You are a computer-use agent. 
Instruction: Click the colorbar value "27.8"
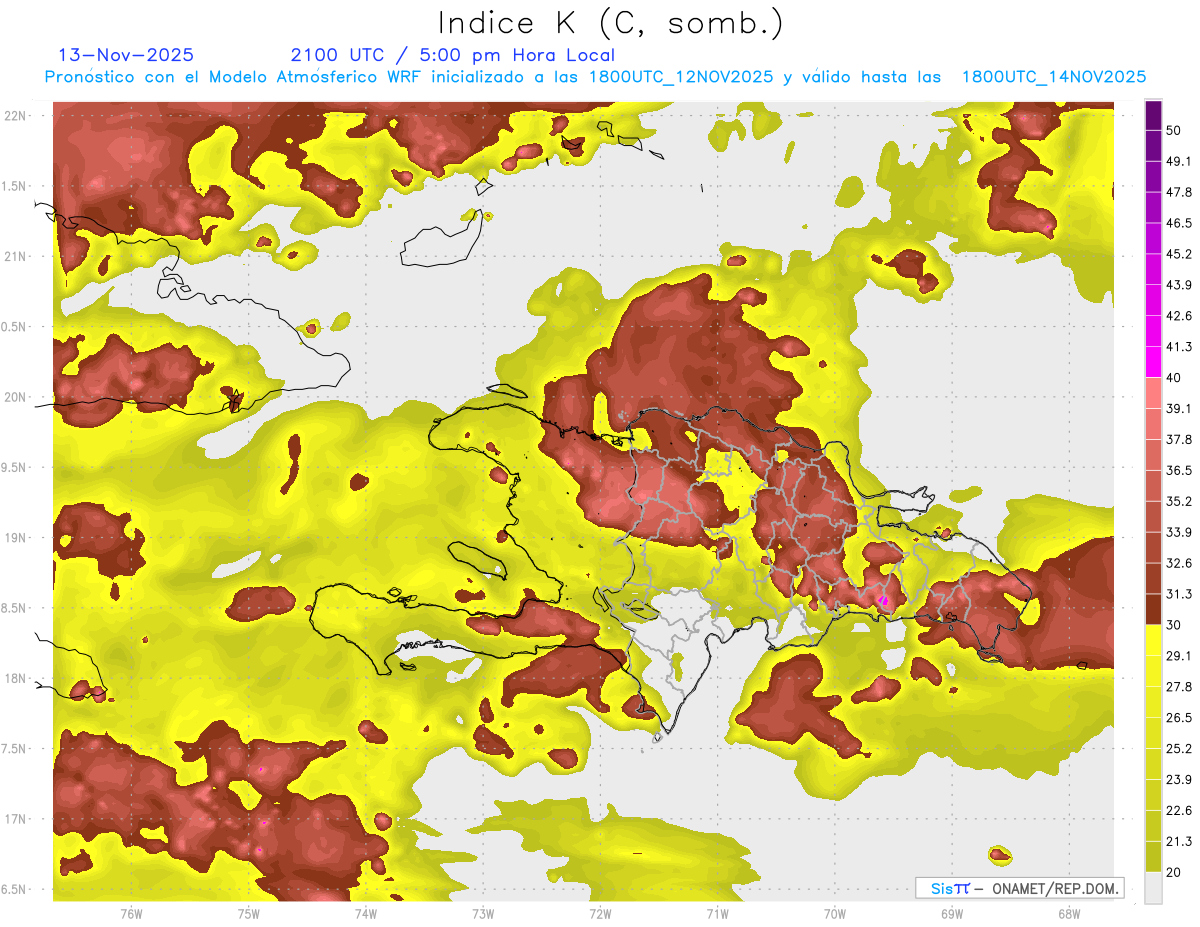click(x=1178, y=687)
